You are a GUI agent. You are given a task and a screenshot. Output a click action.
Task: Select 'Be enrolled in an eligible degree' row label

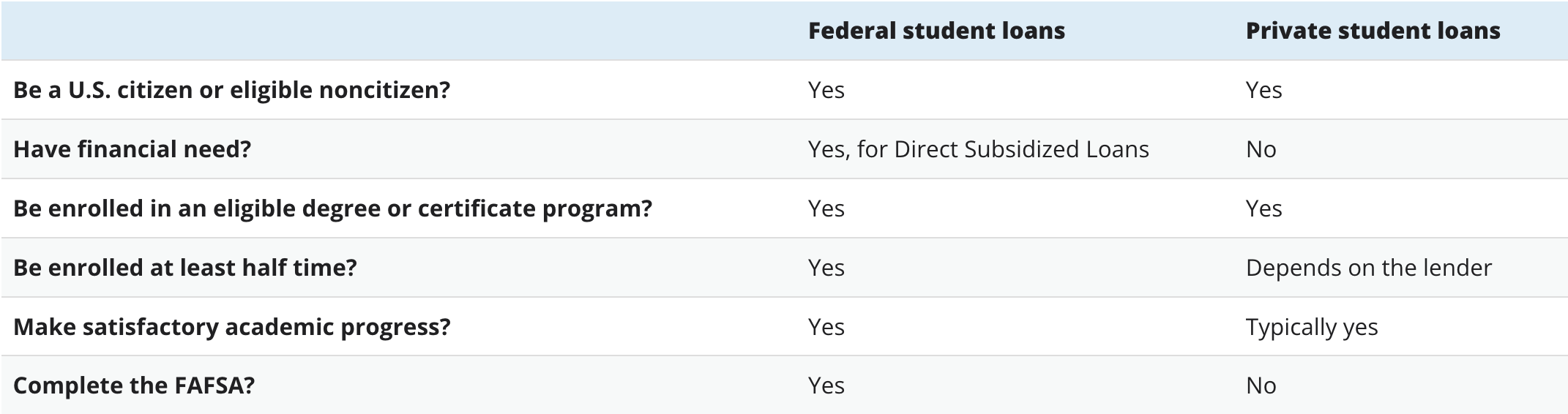pos(332,208)
